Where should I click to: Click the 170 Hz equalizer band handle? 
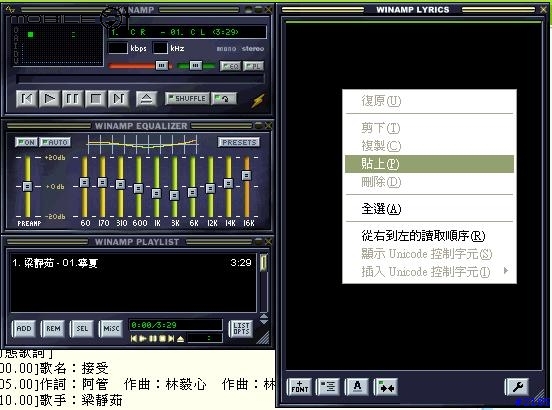point(102,182)
